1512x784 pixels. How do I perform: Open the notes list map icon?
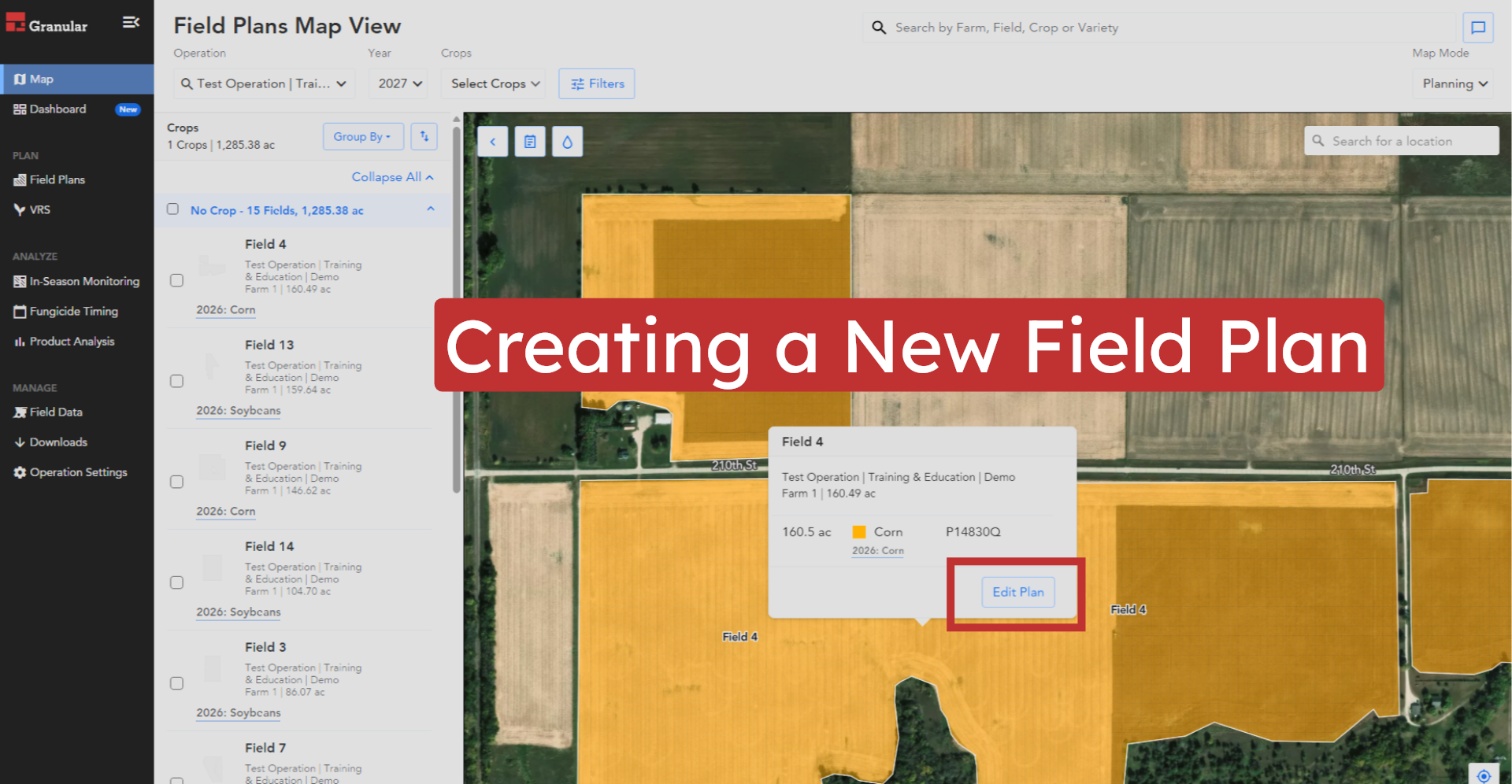(x=530, y=142)
